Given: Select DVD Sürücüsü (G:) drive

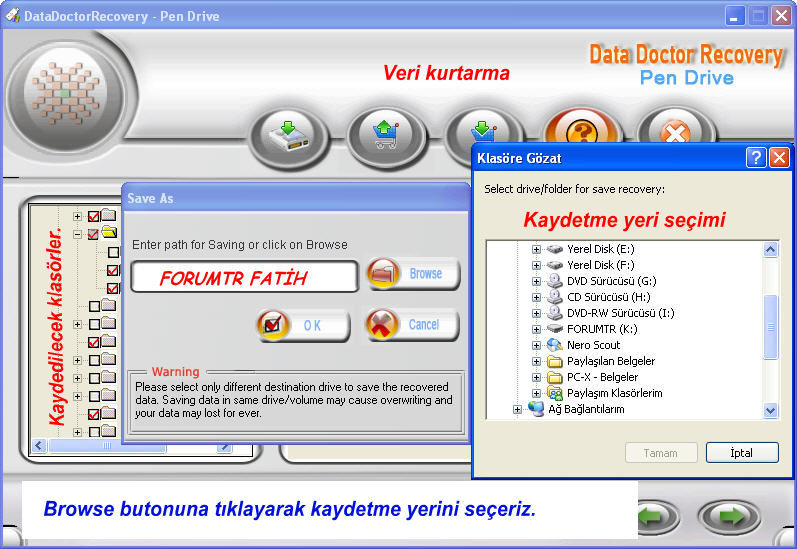Looking at the screenshot, I should [x=611, y=281].
